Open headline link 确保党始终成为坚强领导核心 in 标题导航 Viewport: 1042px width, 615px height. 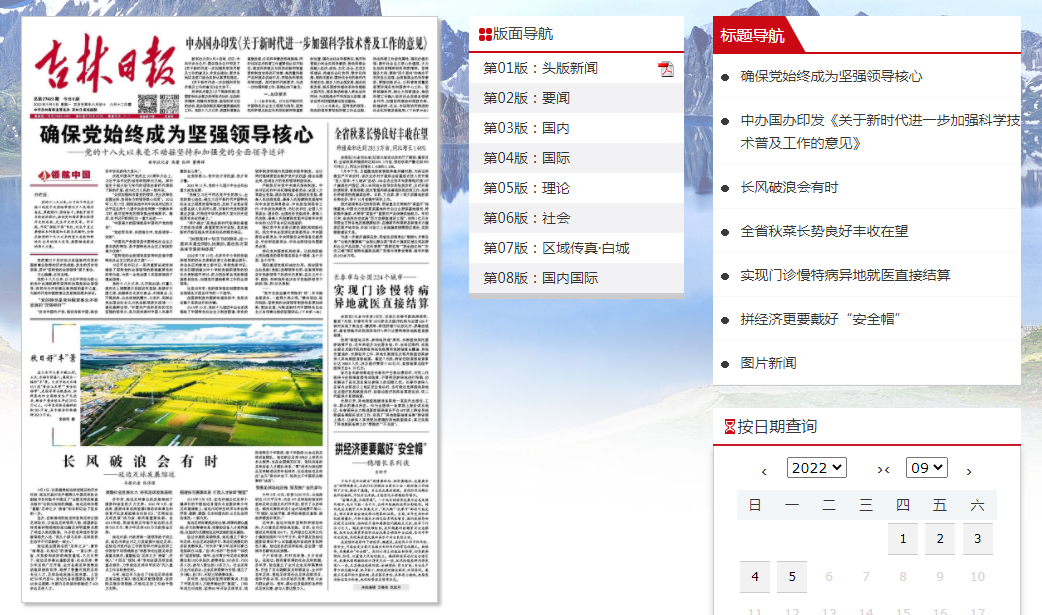(831, 76)
